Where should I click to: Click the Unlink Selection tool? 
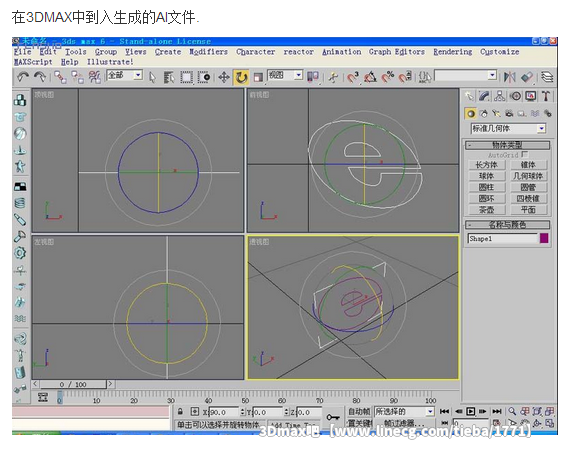[x=77, y=77]
